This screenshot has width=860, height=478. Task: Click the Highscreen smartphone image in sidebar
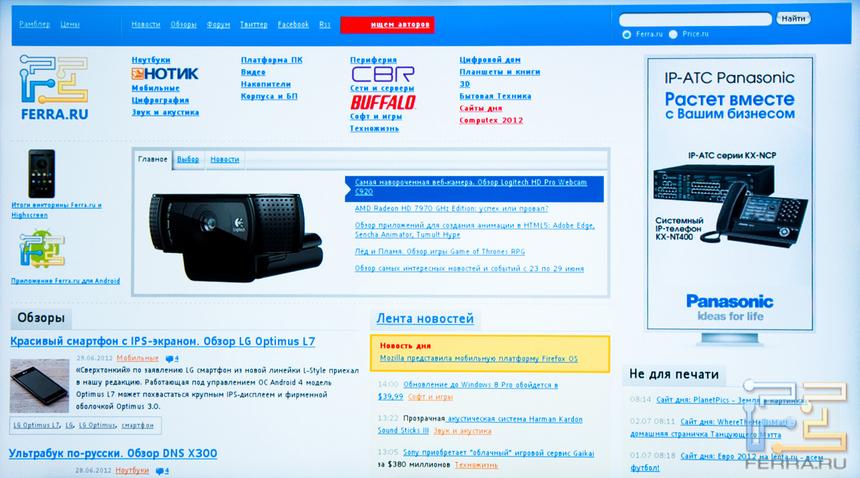(42, 174)
